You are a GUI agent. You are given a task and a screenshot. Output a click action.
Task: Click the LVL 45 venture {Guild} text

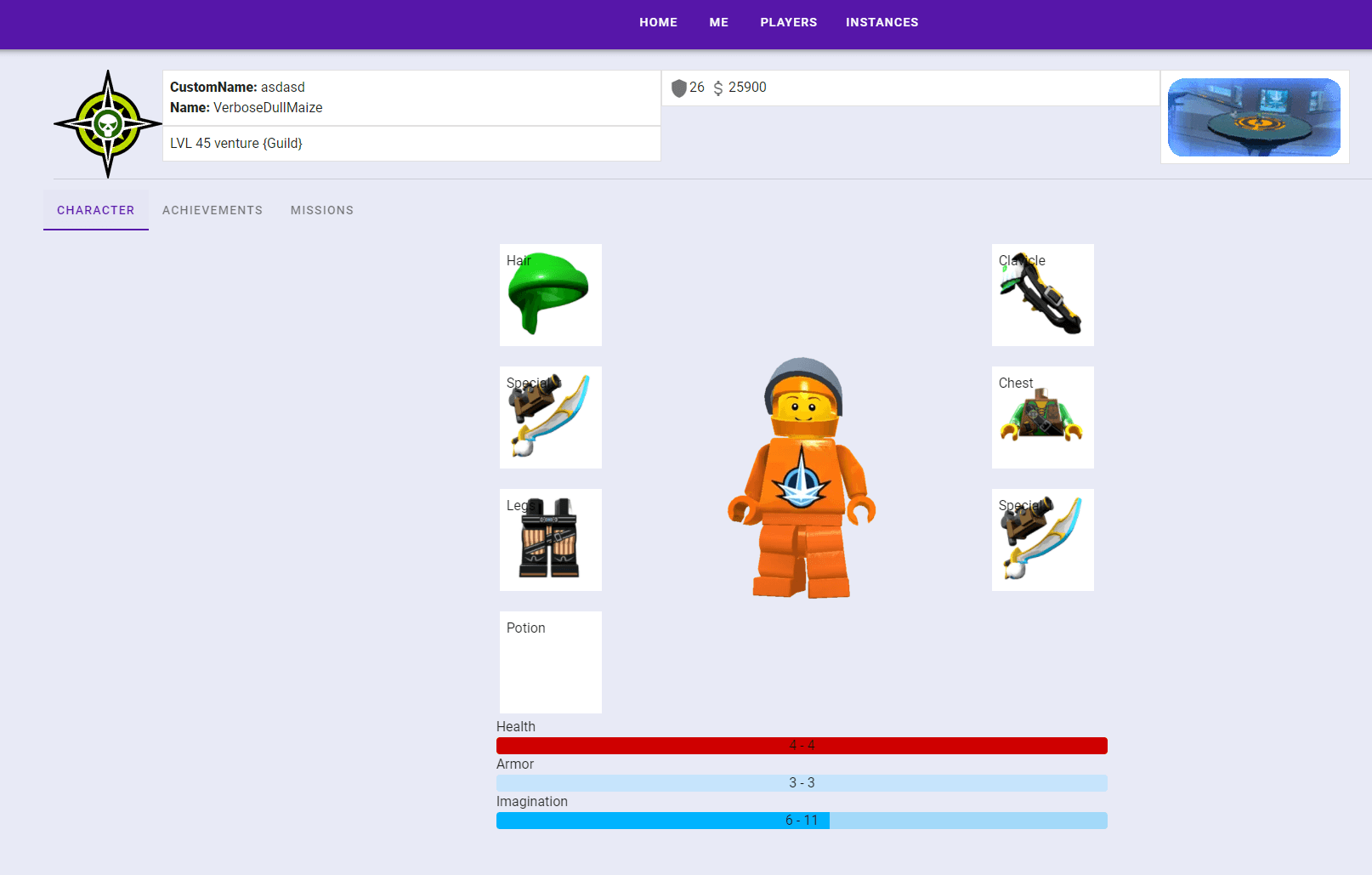236,143
